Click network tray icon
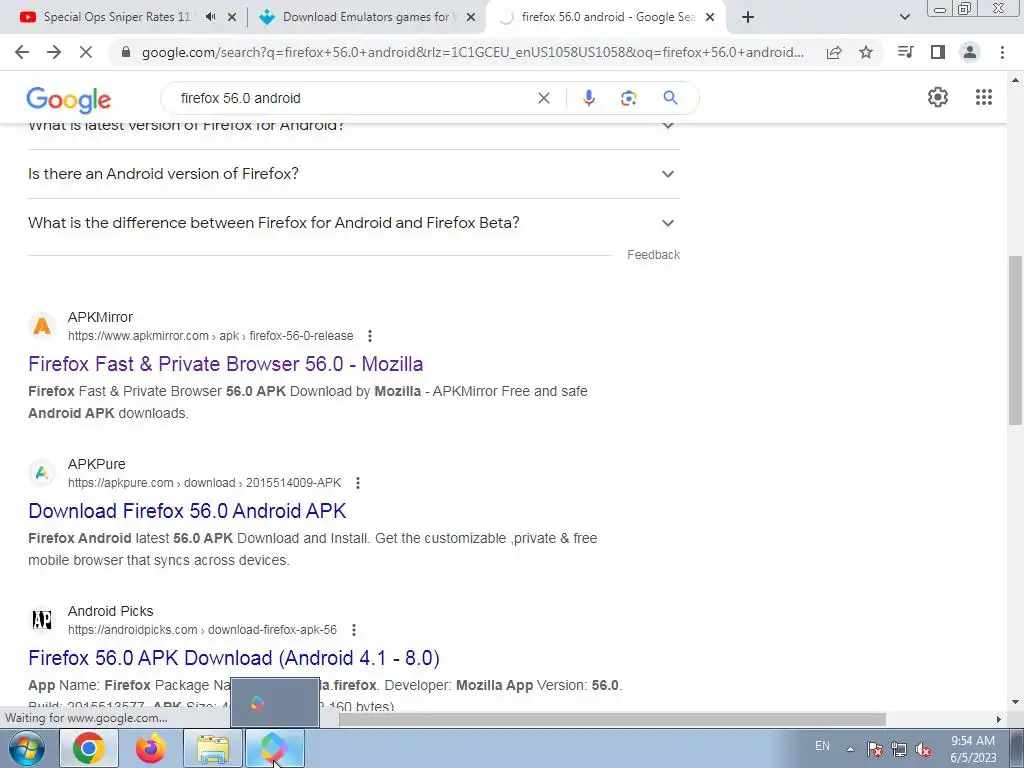This screenshot has width=1024, height=768. (899, 749)
